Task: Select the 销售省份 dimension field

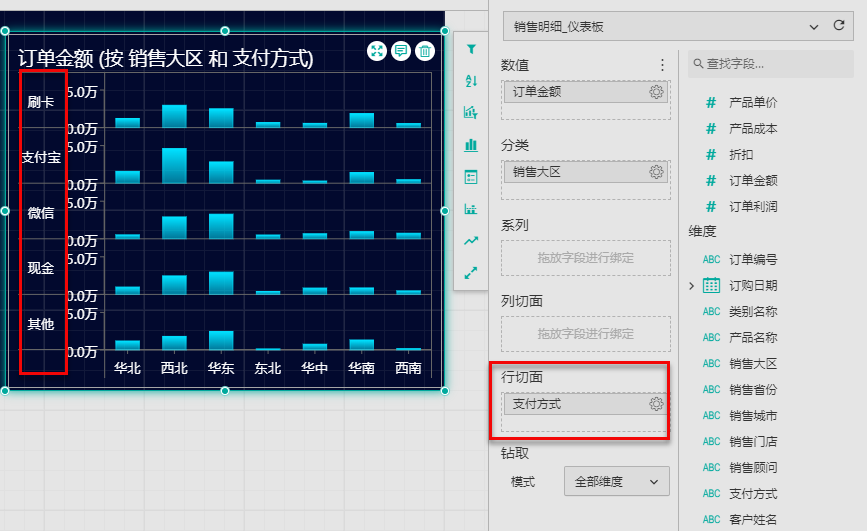Action: 753,390
